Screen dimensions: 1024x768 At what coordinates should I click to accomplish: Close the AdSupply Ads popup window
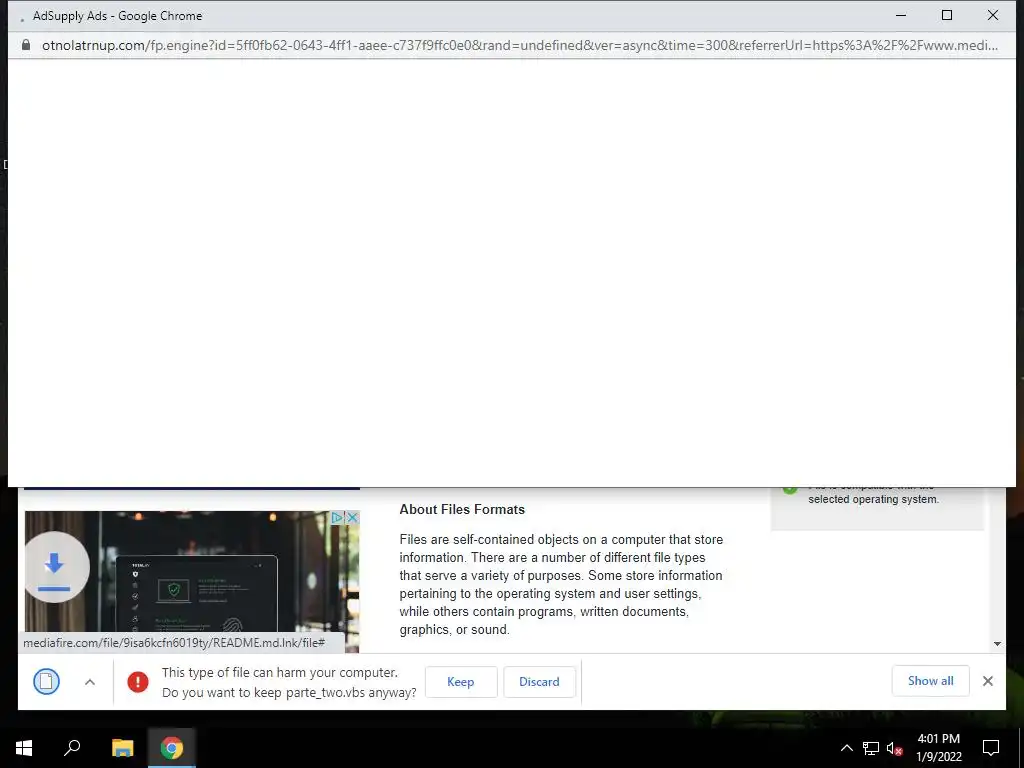993,15
